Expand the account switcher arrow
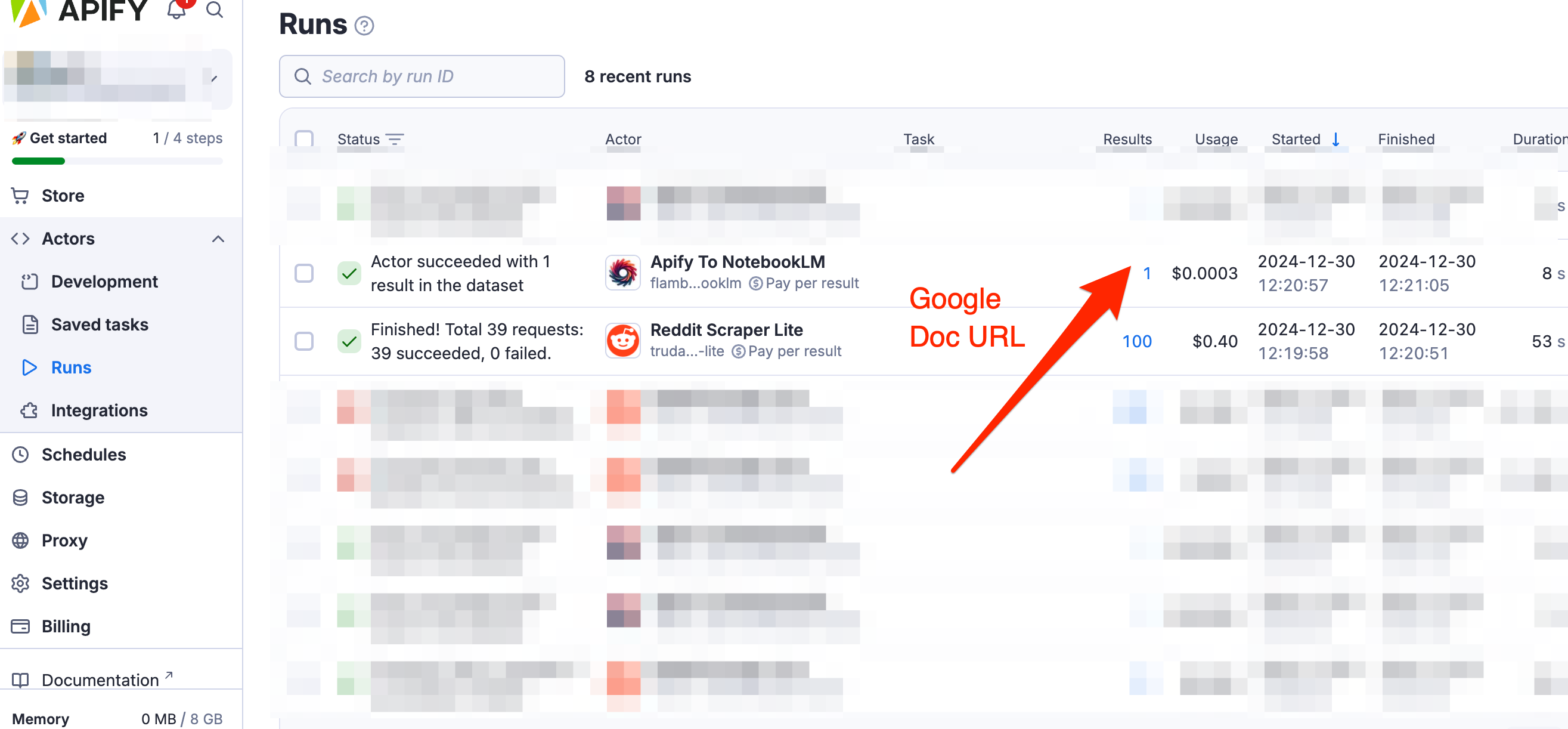 click(213, 79)
